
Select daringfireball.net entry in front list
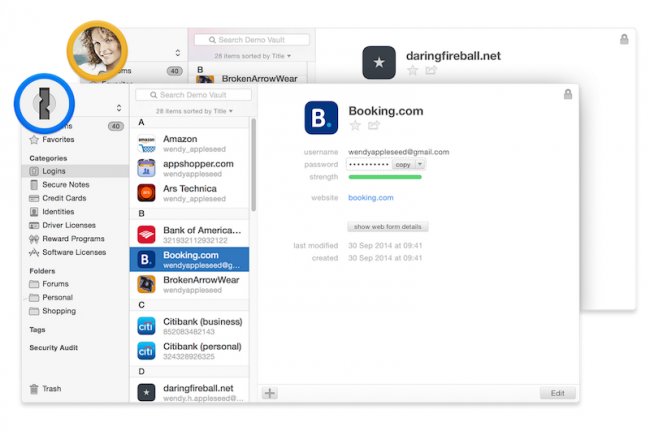[190, 392]
